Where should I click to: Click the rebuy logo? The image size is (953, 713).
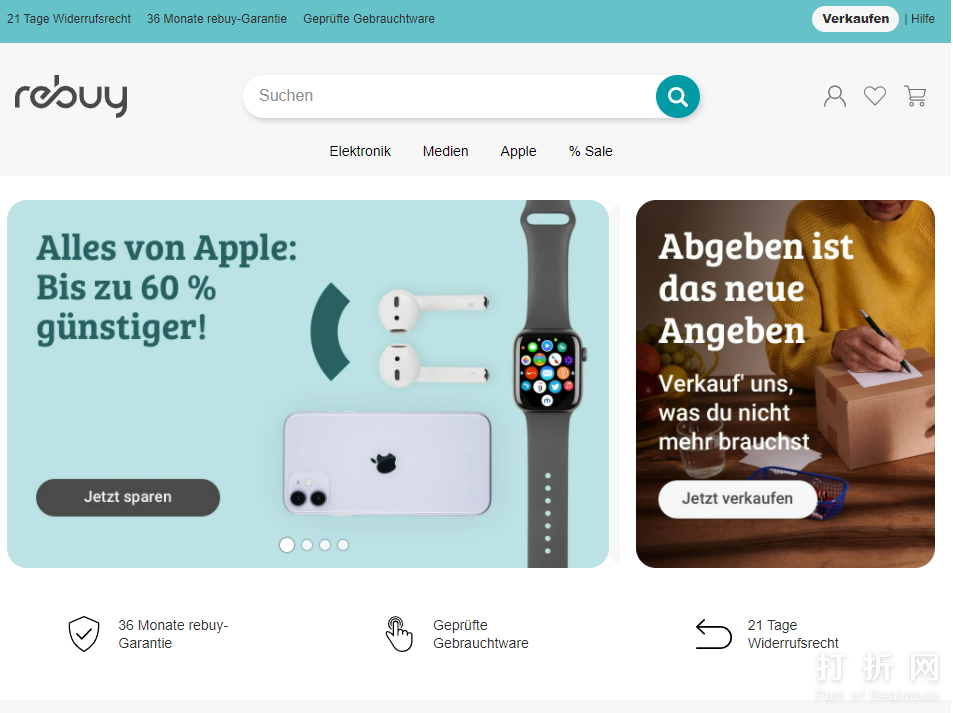coord(71,96)
